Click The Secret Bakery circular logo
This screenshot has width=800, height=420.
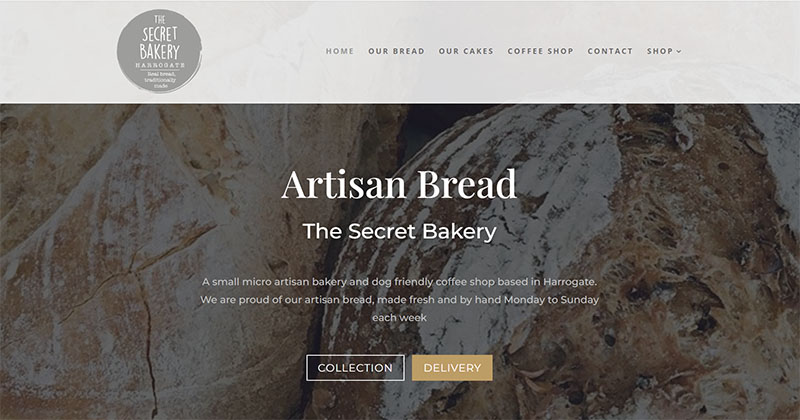pos(159,51)
